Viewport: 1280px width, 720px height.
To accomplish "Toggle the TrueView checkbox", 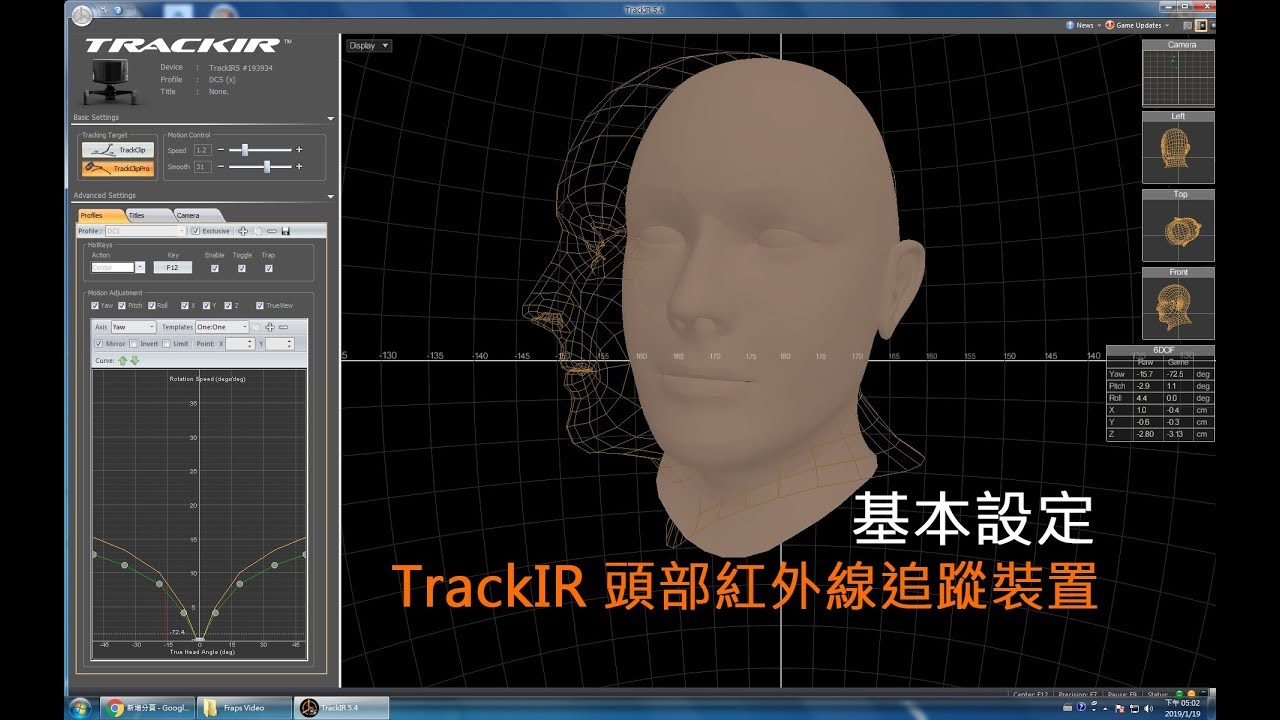I will (x=260, y=305).
